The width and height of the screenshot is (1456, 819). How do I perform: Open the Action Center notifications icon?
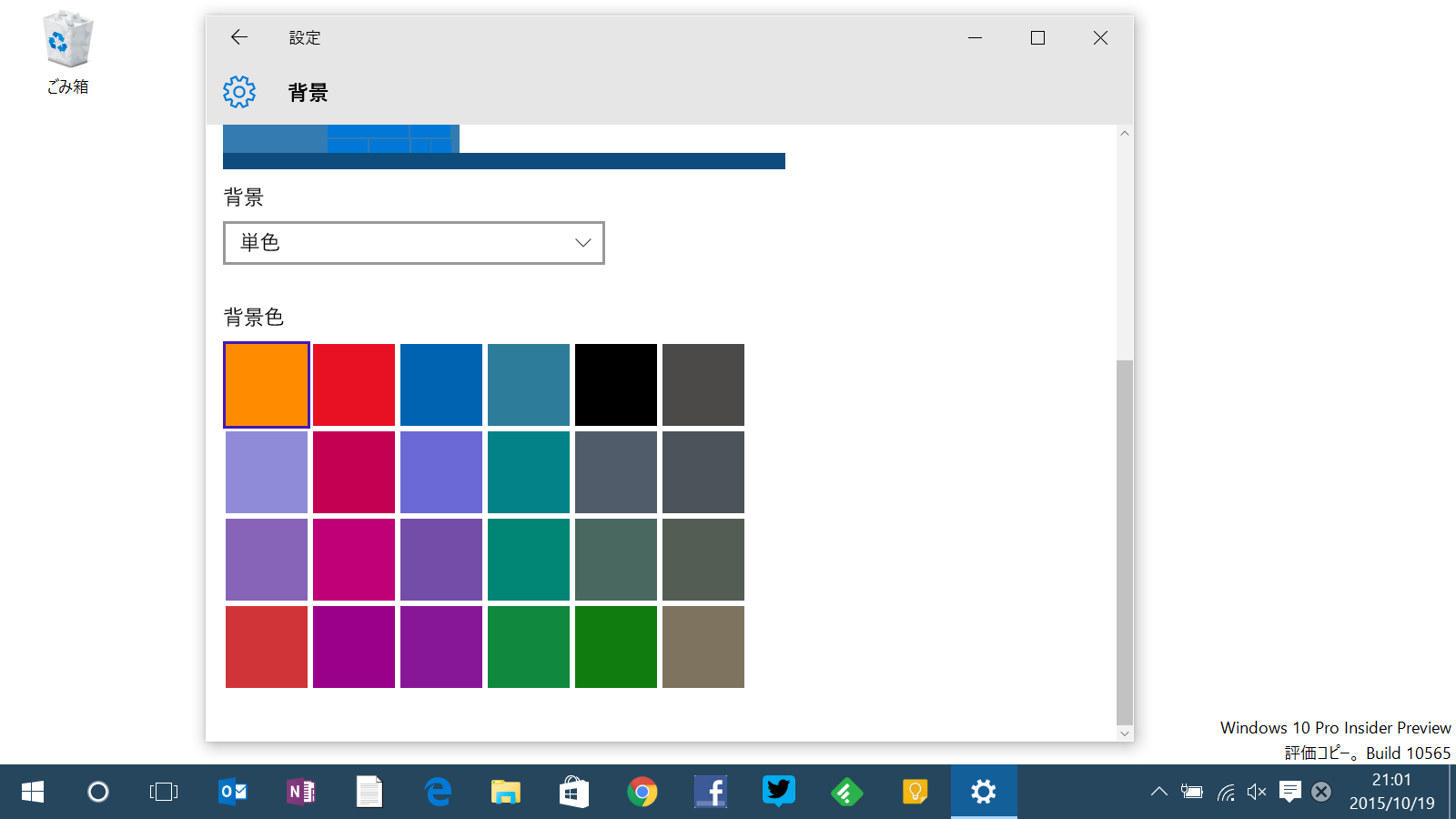pos(1289,792)
